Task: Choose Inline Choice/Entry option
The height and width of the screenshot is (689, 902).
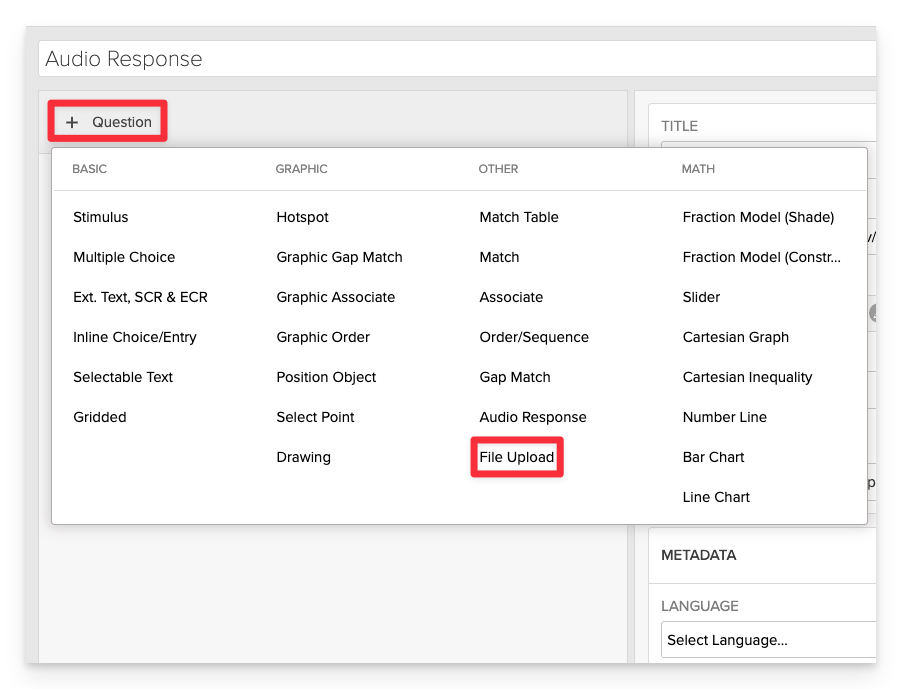Action: point(135,337)
